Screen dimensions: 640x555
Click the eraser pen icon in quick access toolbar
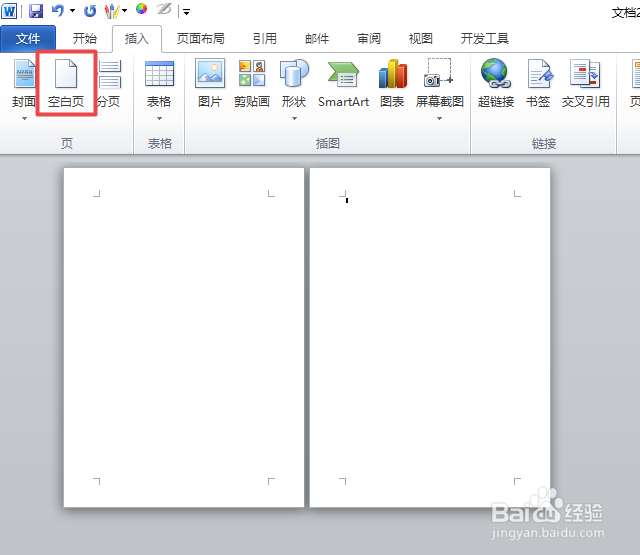tap(164, 9)
